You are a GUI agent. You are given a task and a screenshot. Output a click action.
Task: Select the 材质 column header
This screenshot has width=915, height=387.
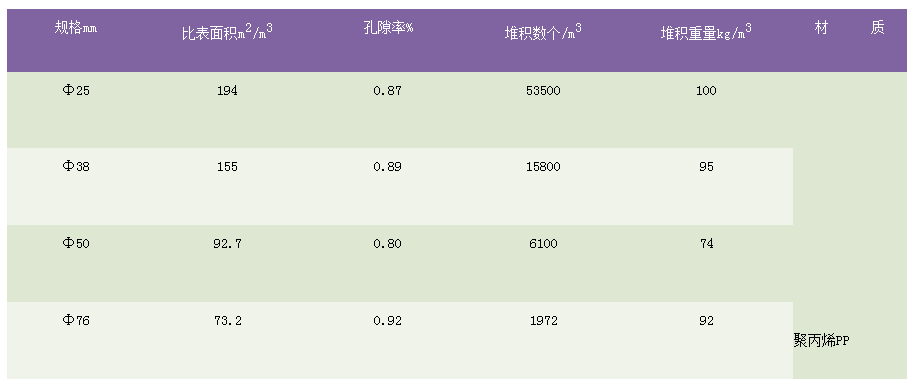pos(850,27)
